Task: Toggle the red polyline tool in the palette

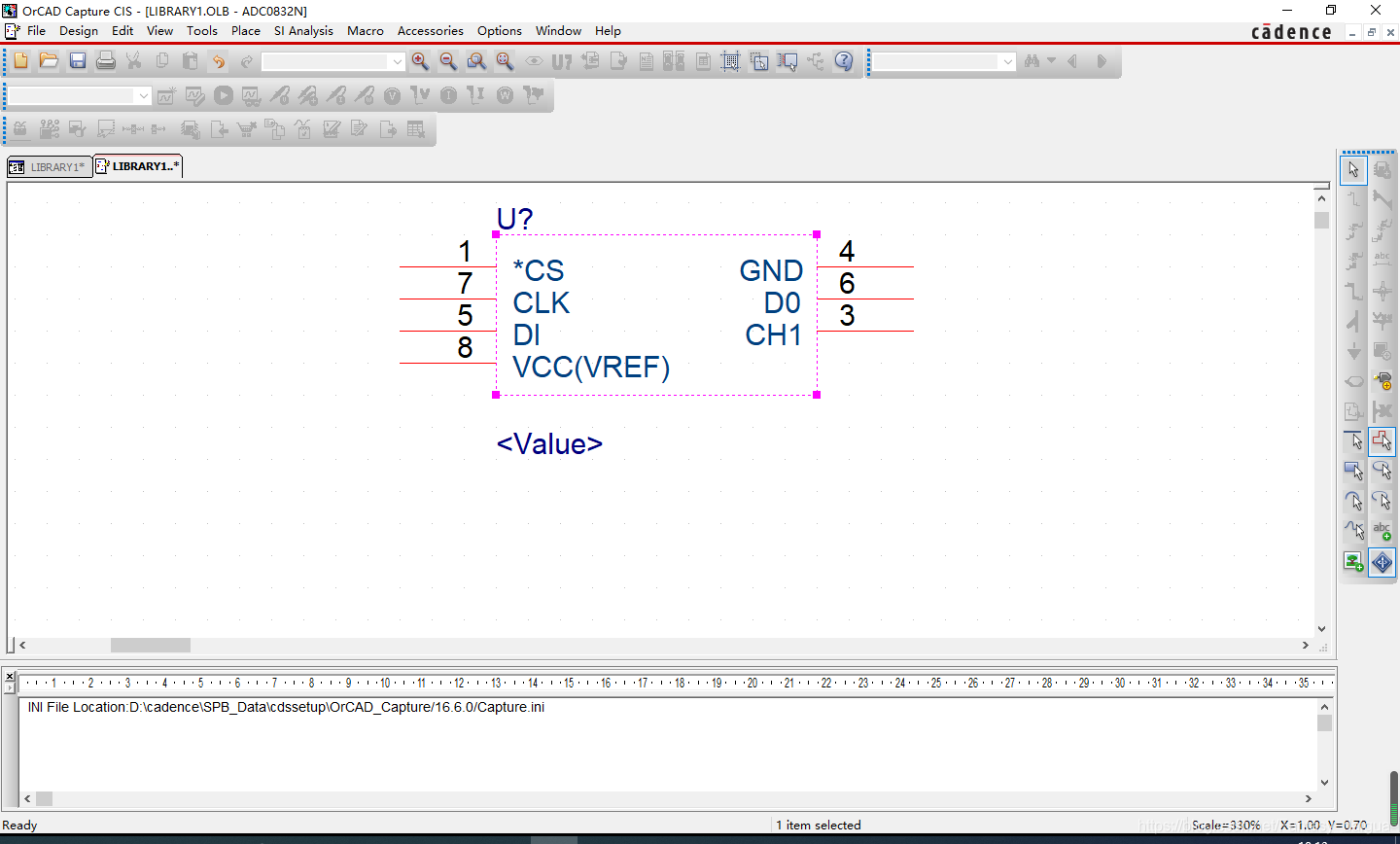Action: point(1382,440)
